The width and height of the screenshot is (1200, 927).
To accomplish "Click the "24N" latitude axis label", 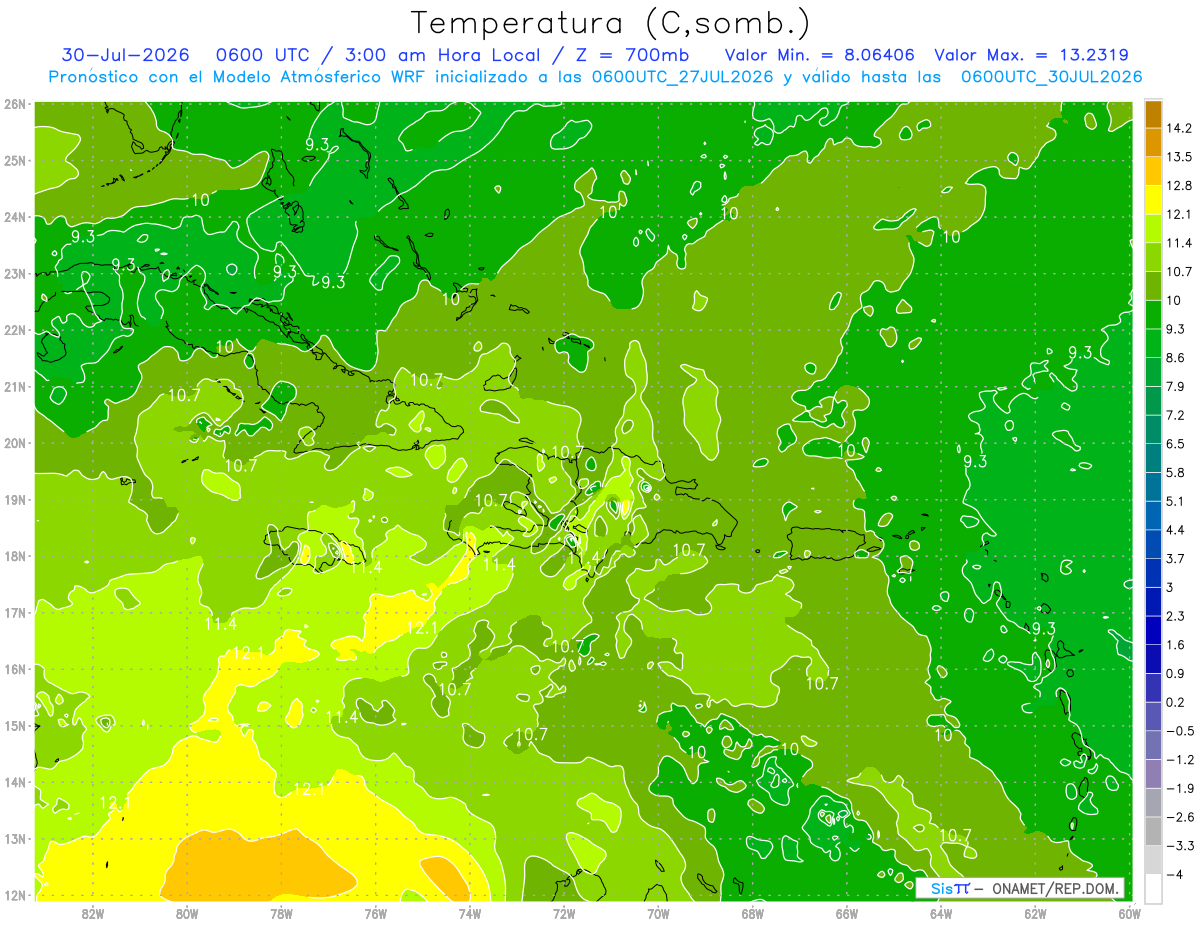I will click(15, 217).
